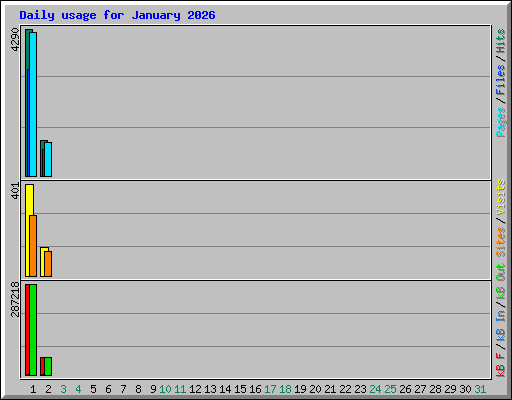Click day 21 on the axis
This screenshot has width=512, height=400.
(x=330, y=389)
